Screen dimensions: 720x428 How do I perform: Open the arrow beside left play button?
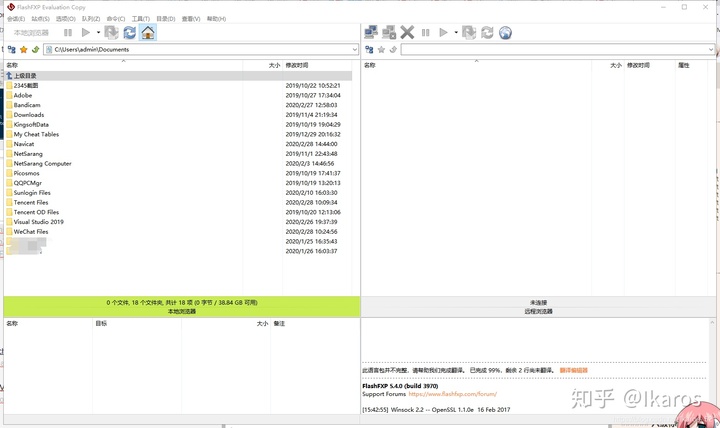click(x=98, y=33)
